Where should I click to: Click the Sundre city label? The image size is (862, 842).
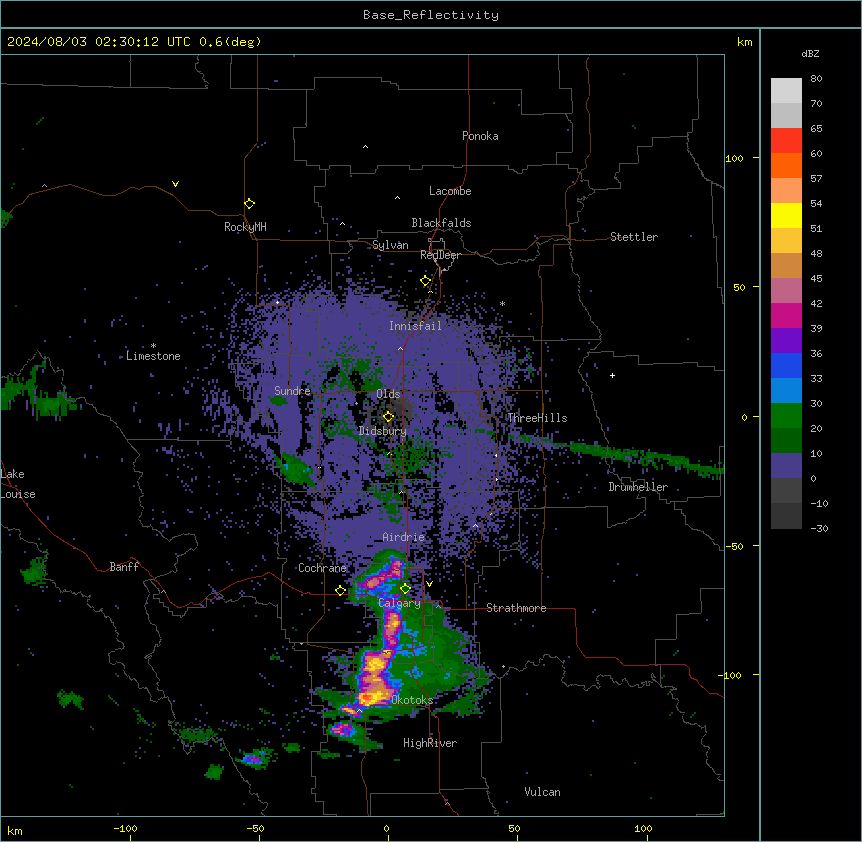pos(292,391)
